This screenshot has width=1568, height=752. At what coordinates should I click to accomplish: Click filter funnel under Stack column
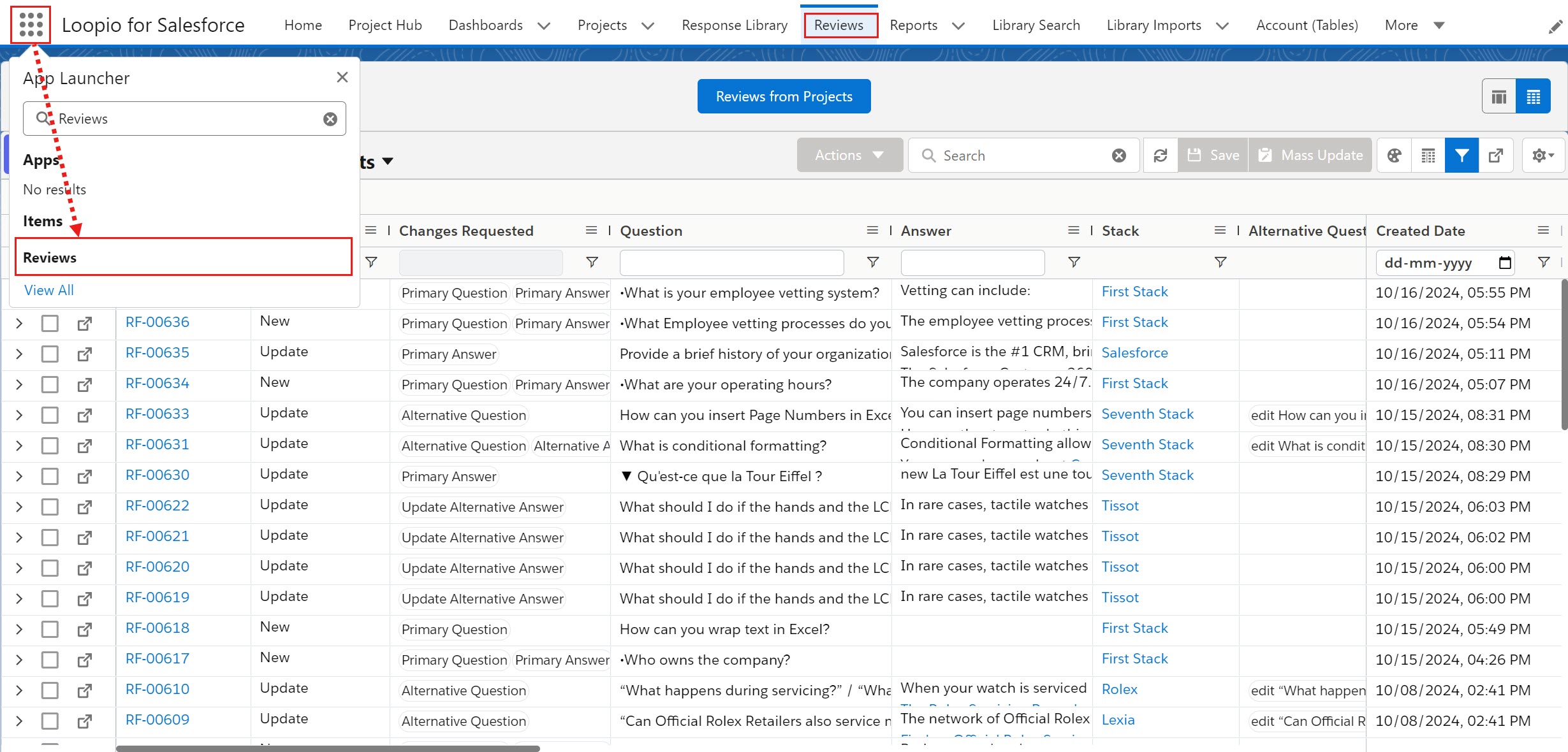point(1220,262)
